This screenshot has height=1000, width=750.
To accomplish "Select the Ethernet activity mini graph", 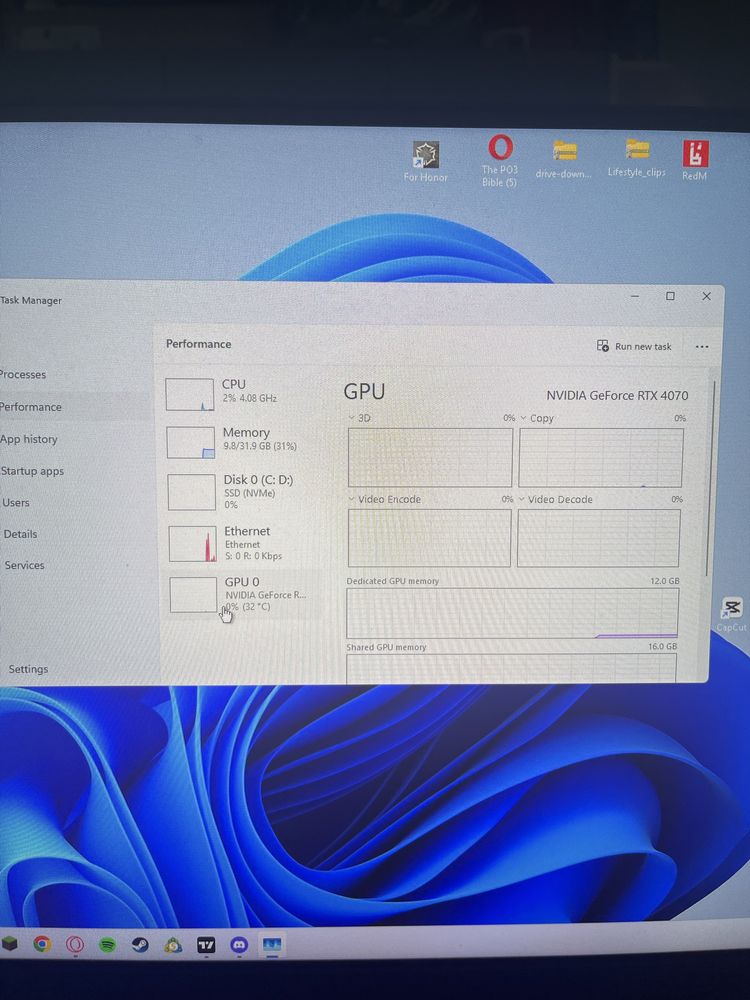I will point(193,543).
